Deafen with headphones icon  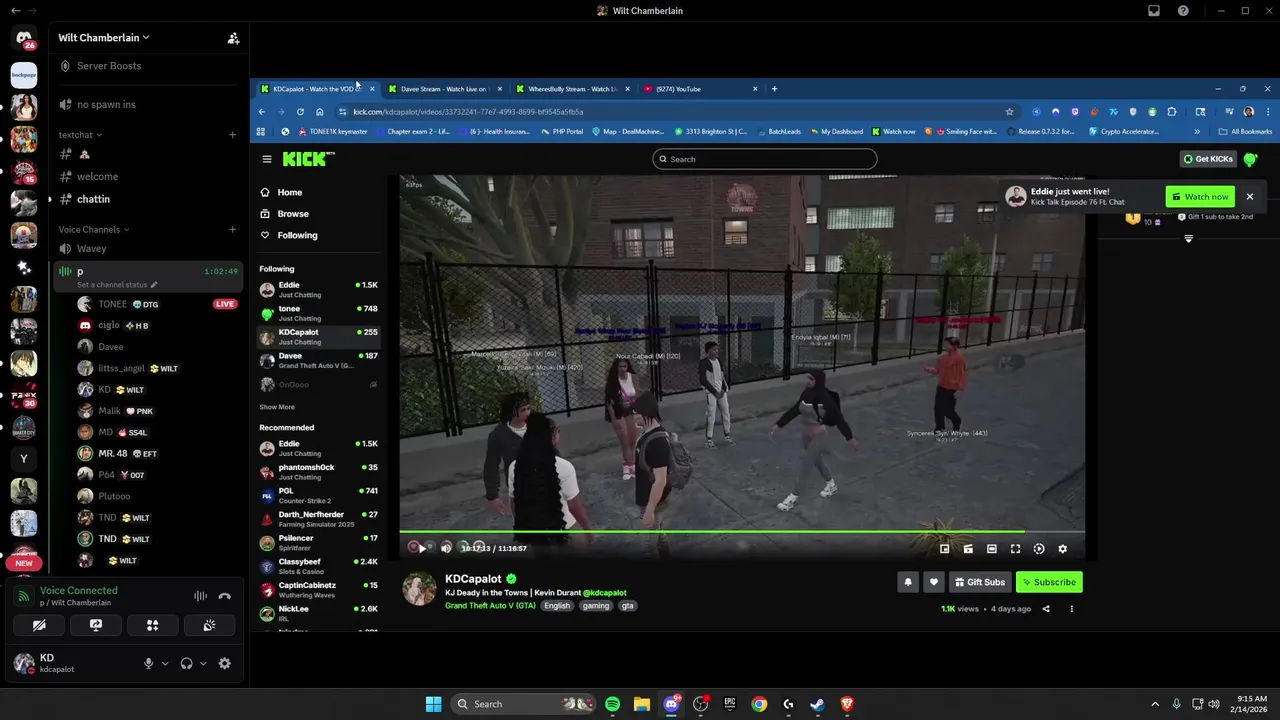click(186, 663)
